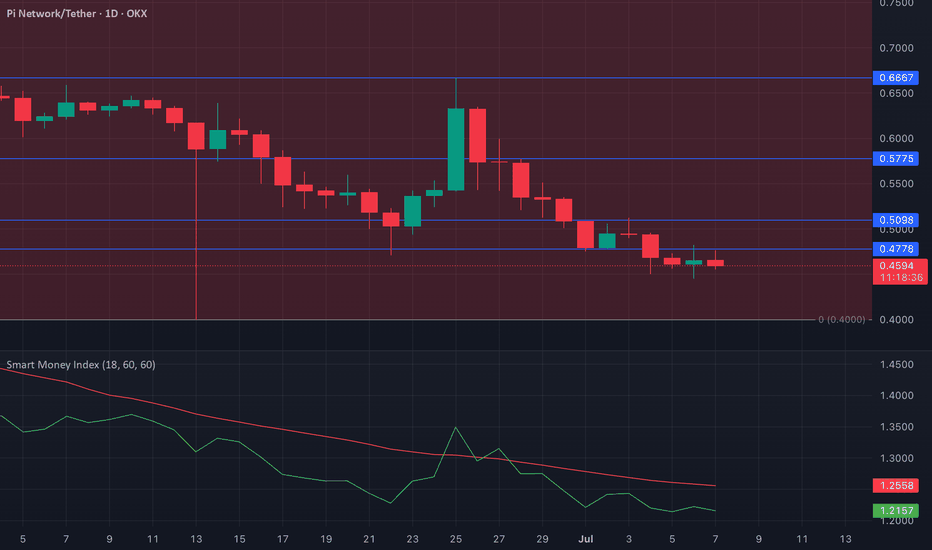This screenshot has width=932, height=550.
Task: Click the Pi Network/Tether chart title
Action: pyautogui.click(x=77, y=13)
